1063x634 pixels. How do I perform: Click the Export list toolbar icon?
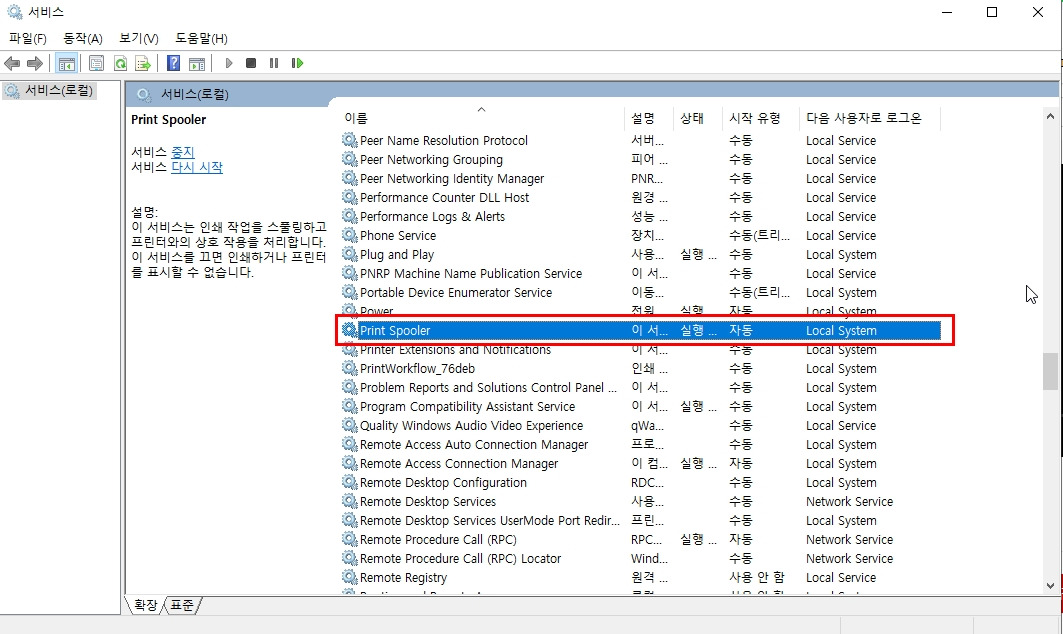[142, 64]
